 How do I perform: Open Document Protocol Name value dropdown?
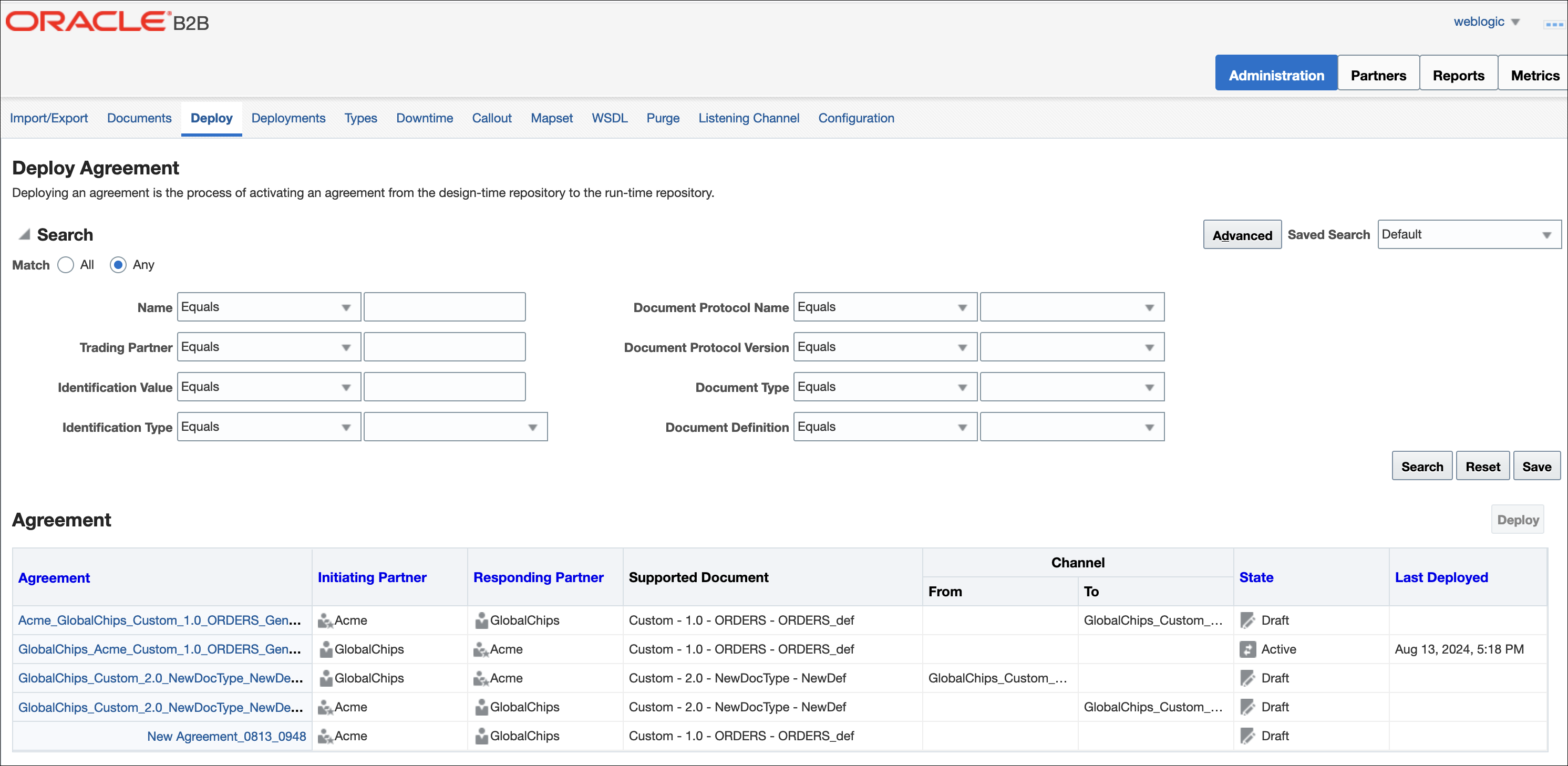tap(1072, 307)
